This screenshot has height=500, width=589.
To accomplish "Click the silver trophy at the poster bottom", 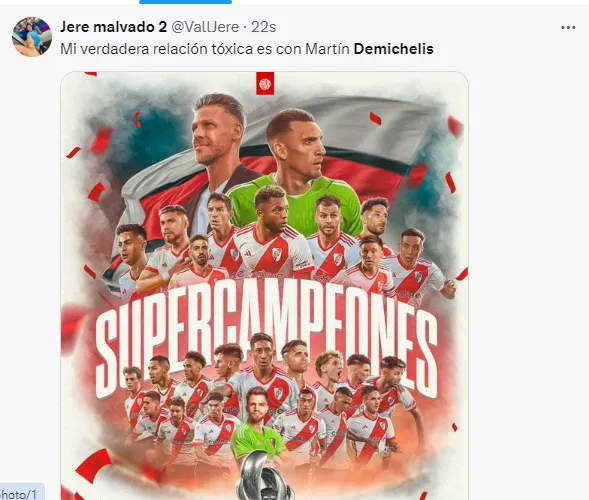I will pos(264,475).
